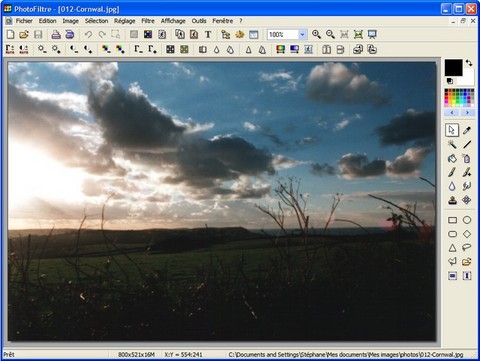Open the ? help menu
Image resolution: width=480 pixels, height=361 pixels.
coord(241,21)
